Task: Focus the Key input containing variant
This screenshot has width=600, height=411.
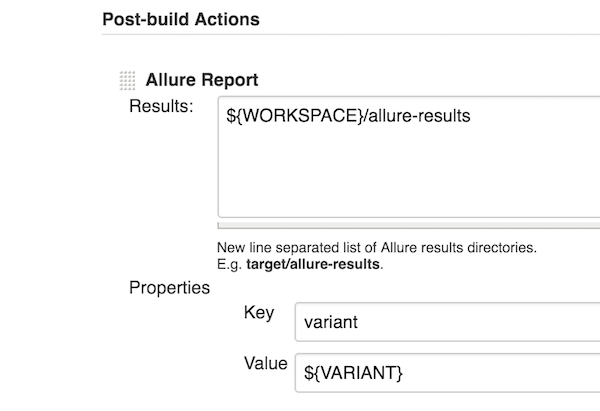Action: pos(447,322)
